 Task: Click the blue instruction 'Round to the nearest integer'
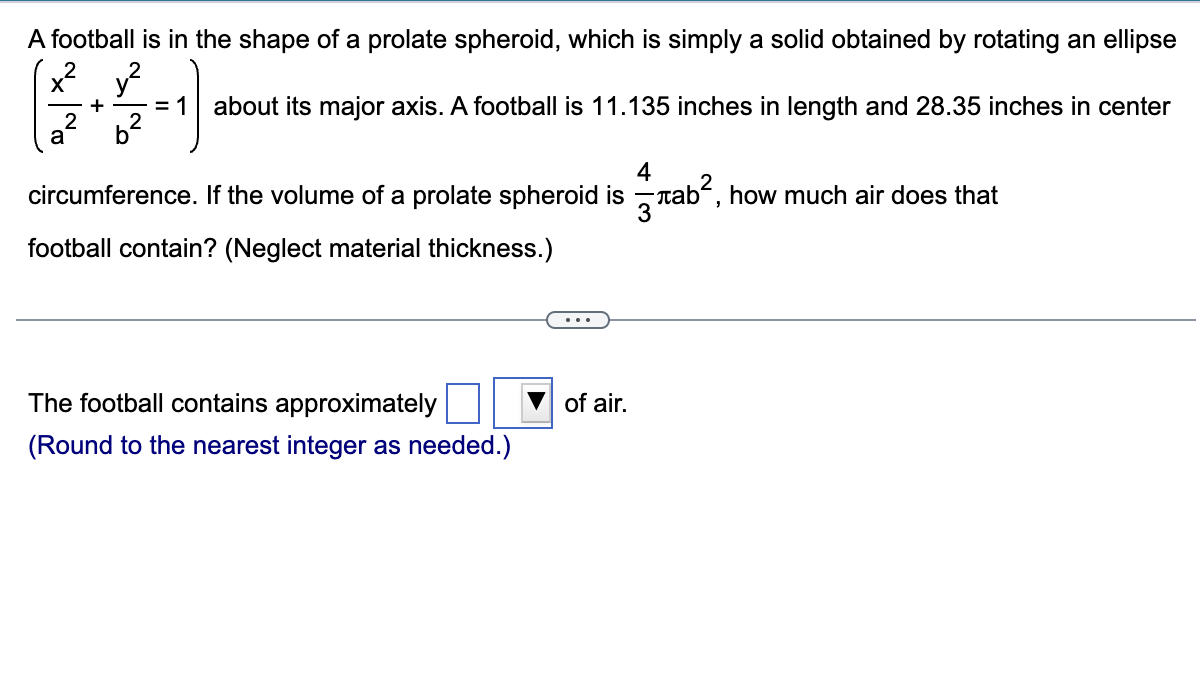tap(268, 445)
